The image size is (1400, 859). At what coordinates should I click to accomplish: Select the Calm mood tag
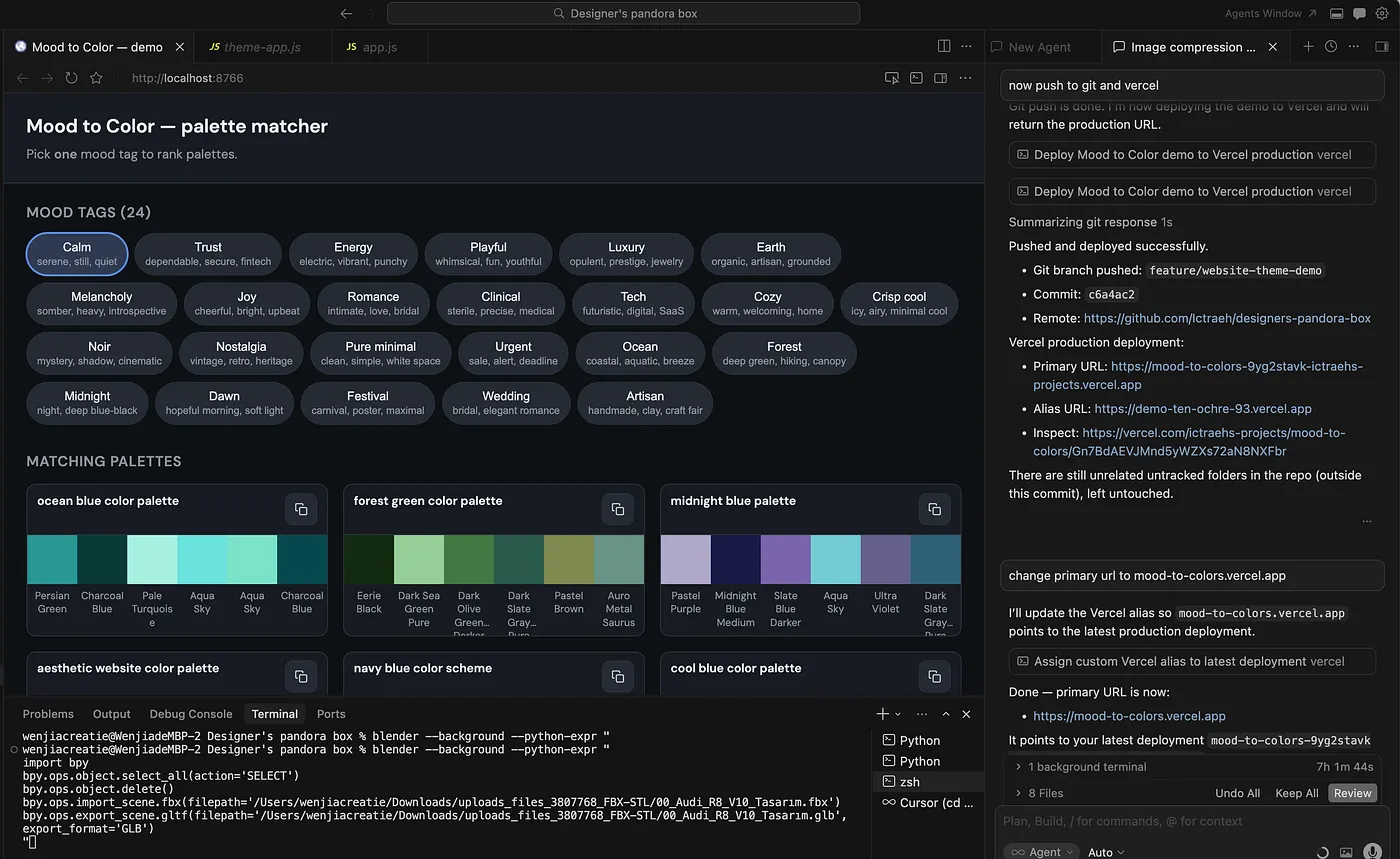[x=77, y=253]
